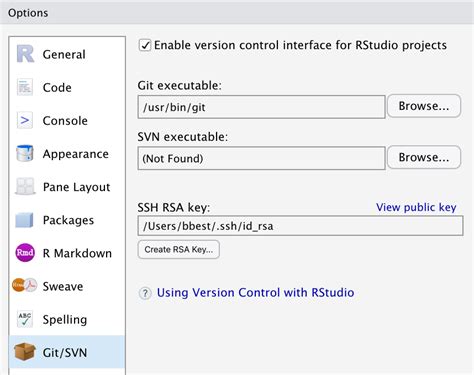The height and width of the screenshot is (375, 474).
Task: Click the Rmd R Markdown icon
Action: tap(25, 253)
